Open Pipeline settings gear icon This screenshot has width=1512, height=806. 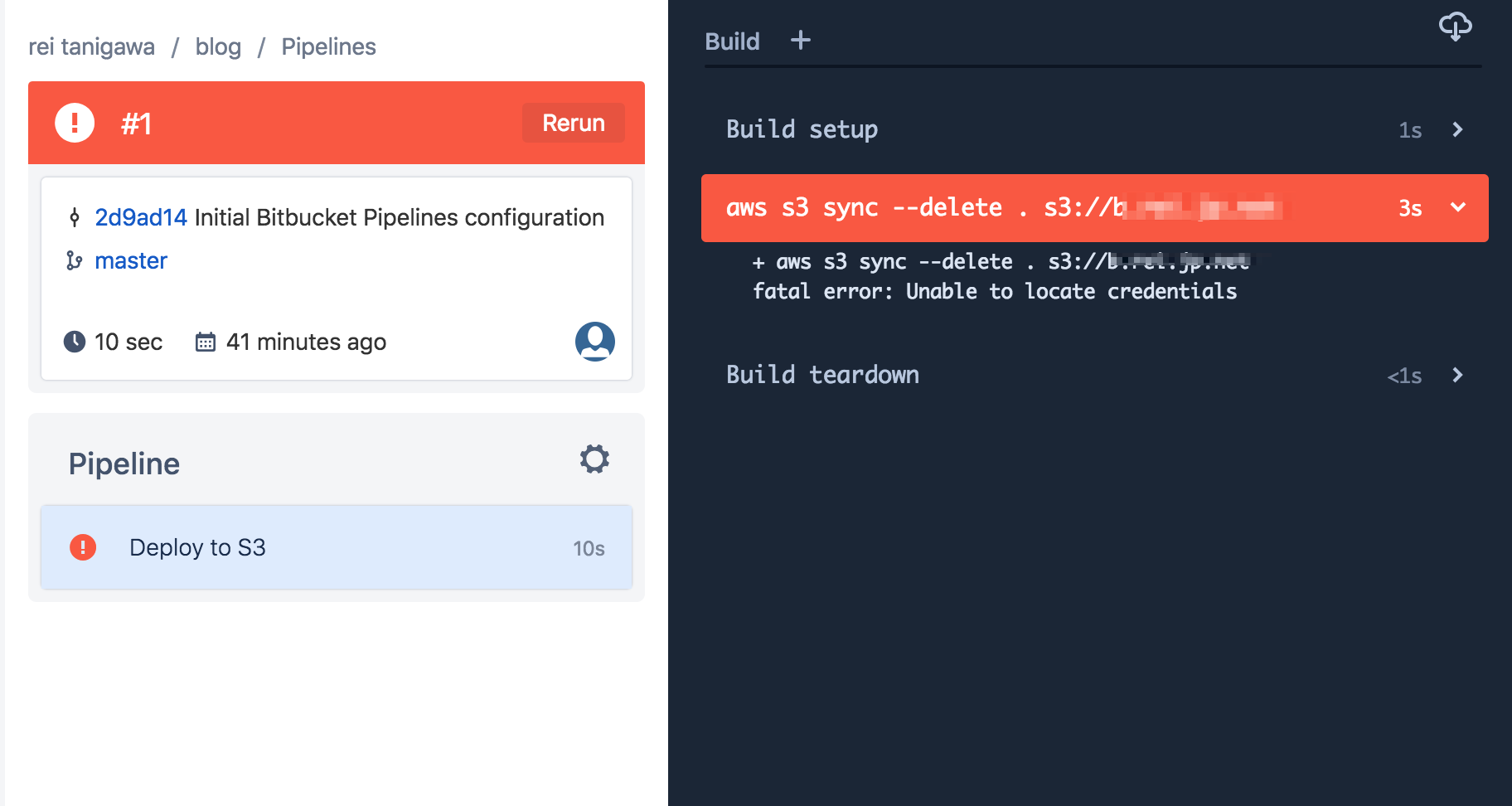click(594, 459)
